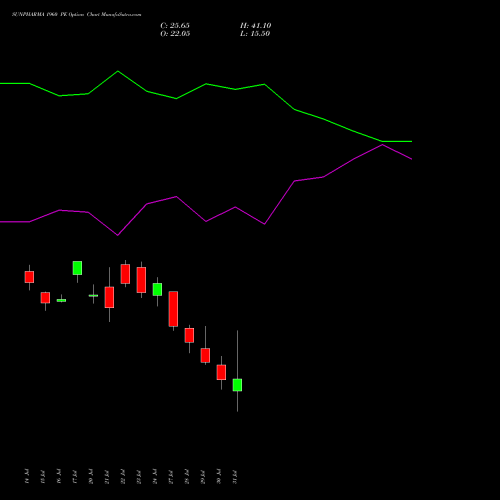Select the red candle for 23 Jul

click(141, 280)
